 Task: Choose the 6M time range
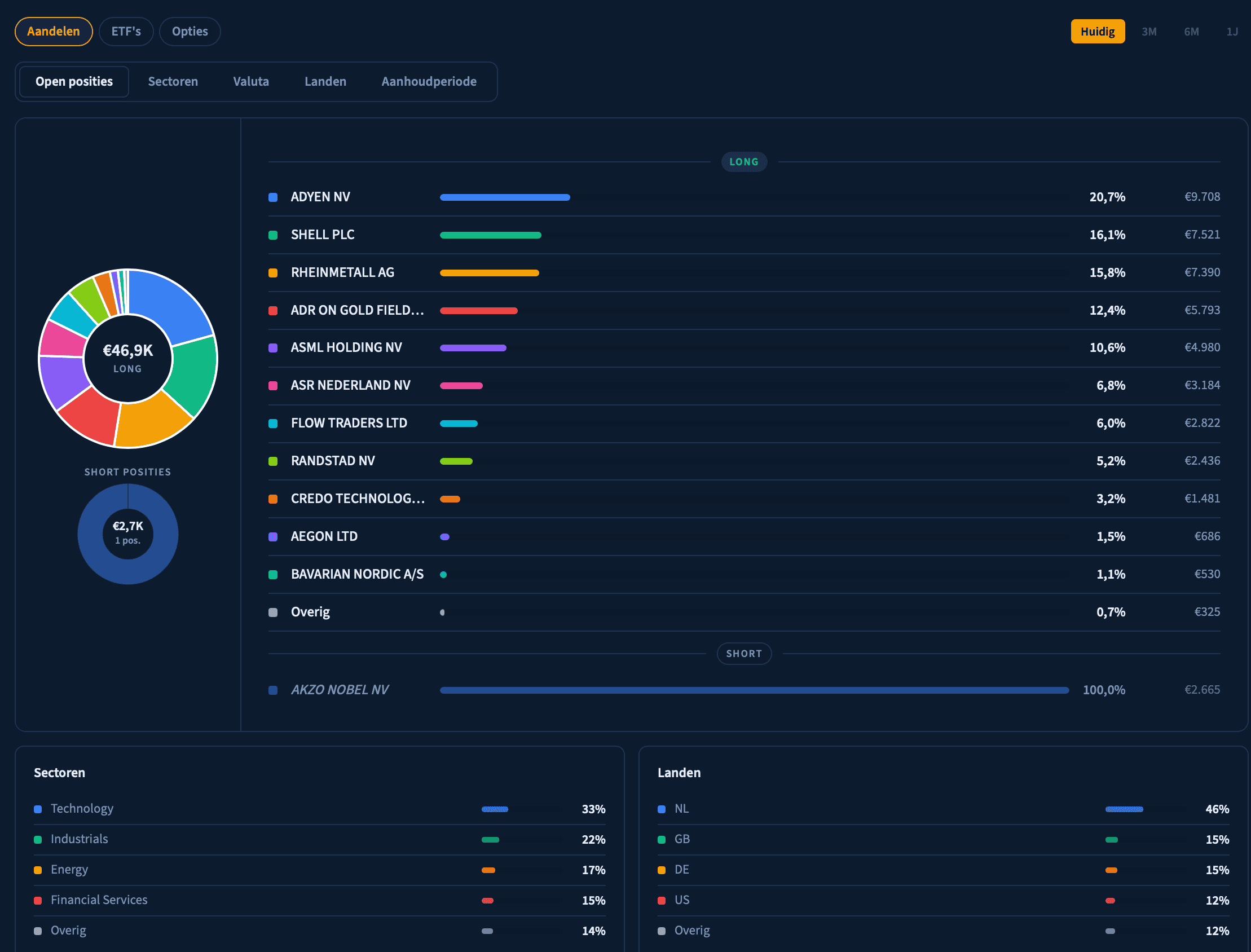pos(1191,31)
